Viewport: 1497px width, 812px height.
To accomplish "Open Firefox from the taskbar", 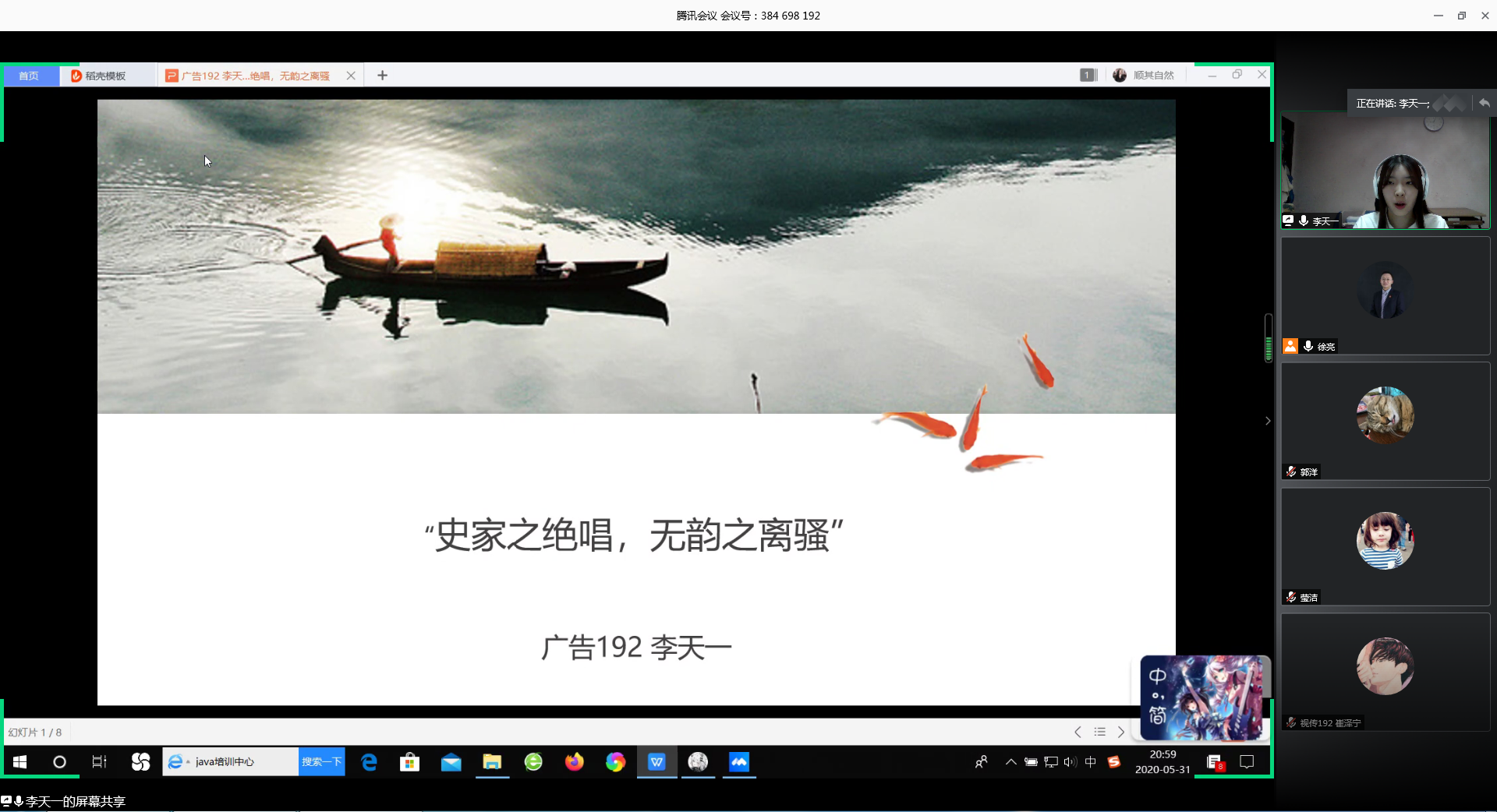I will click(x=575, y=762).
